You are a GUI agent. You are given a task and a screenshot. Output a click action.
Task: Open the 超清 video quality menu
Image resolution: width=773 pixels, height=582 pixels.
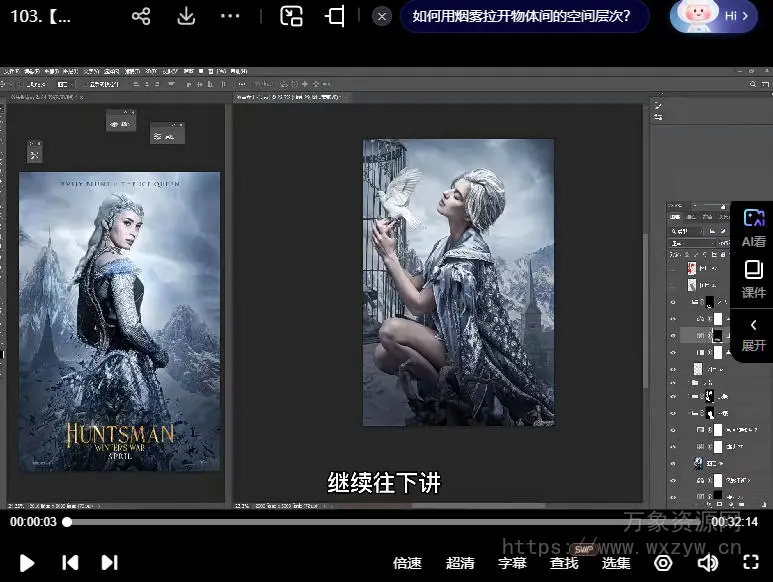pyautogui.click(x=460, y=563)
